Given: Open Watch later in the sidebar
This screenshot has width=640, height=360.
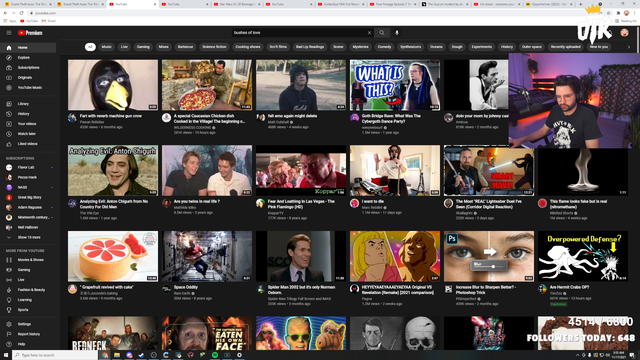Looking at the screenshot, I should (x=28, y=134).
